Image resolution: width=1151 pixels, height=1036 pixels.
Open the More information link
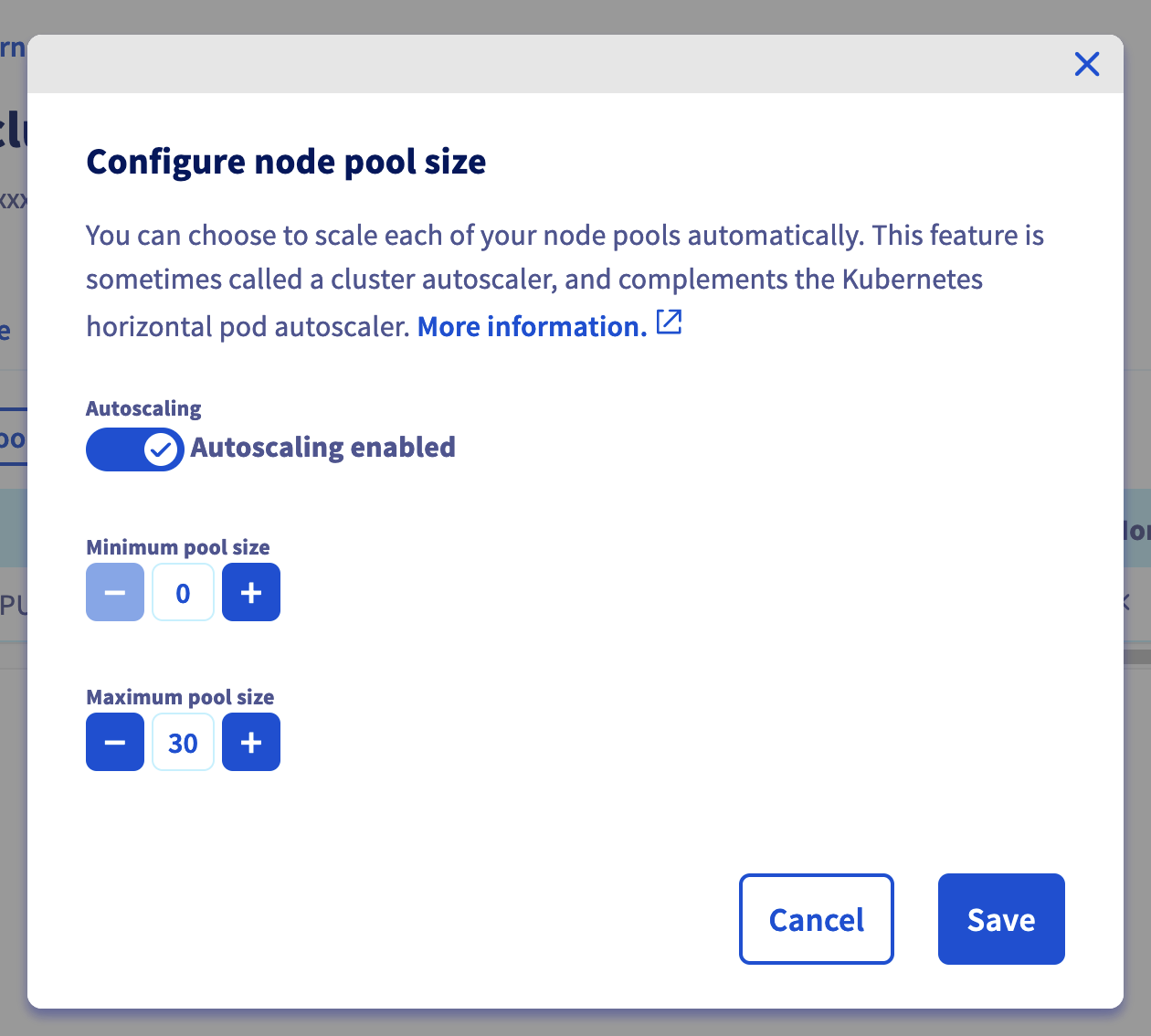click(532, 326)
